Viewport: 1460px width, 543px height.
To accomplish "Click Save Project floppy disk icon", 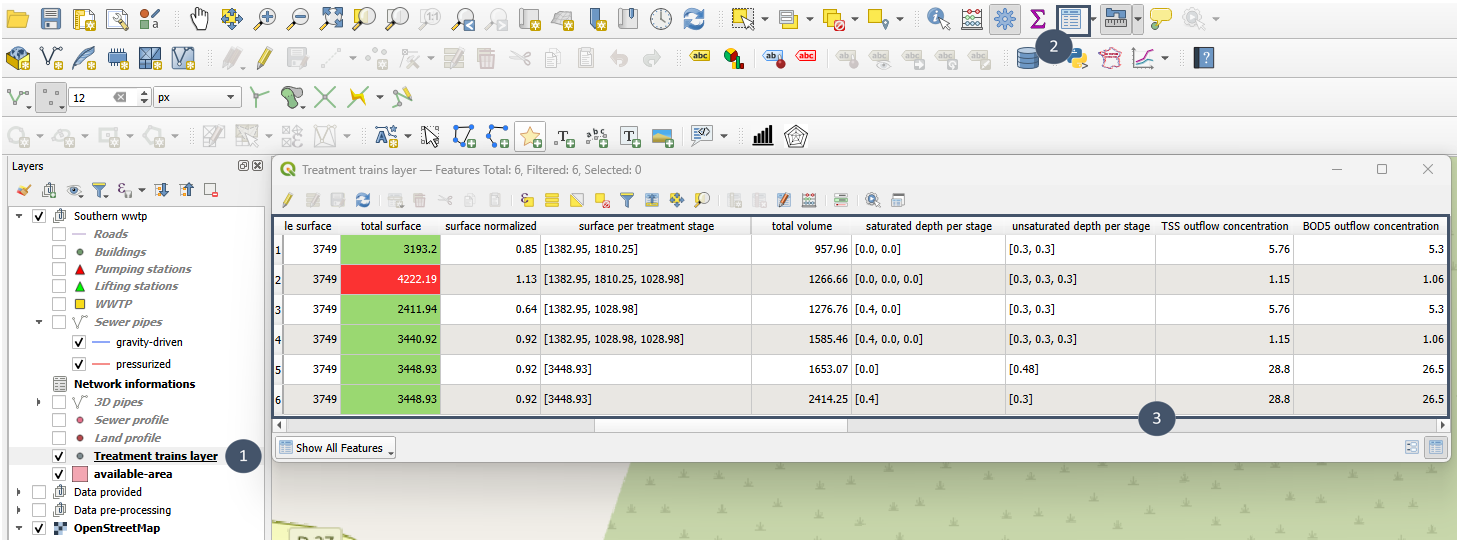I will point(50,18).
